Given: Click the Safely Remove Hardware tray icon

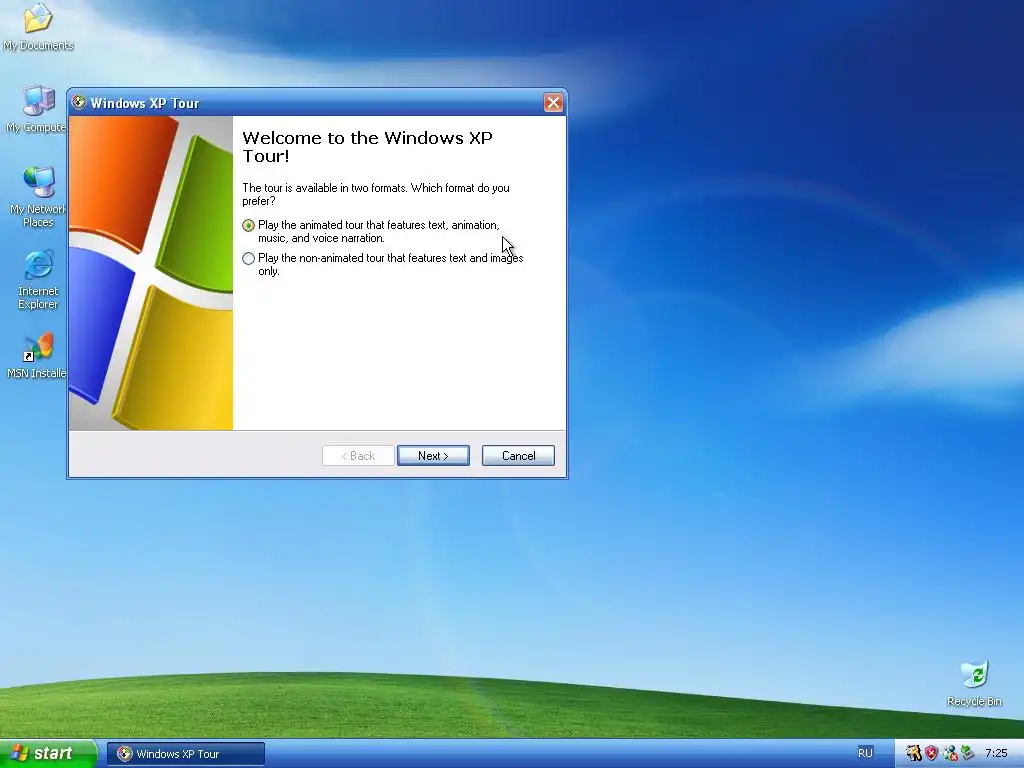Looking at the screenshot, I should (967, 754).
